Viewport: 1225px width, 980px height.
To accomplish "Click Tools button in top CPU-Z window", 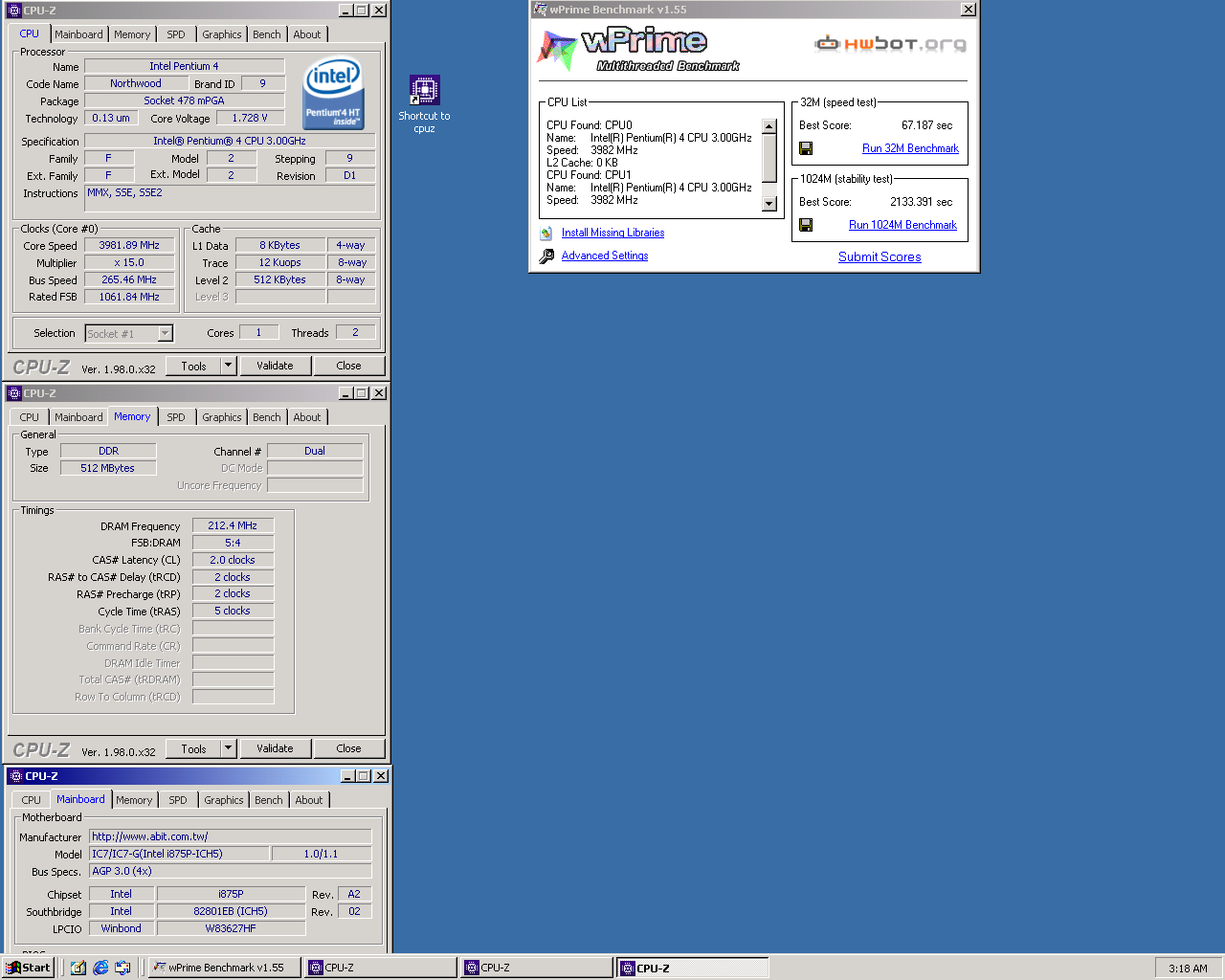I will (194, 366).
